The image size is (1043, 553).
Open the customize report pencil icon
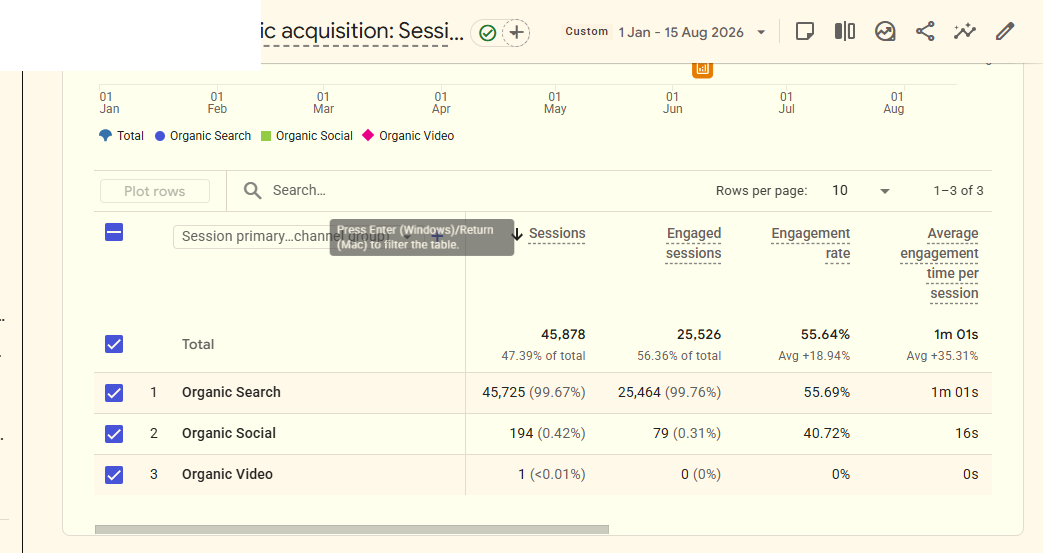click(x=1004, y=31)
